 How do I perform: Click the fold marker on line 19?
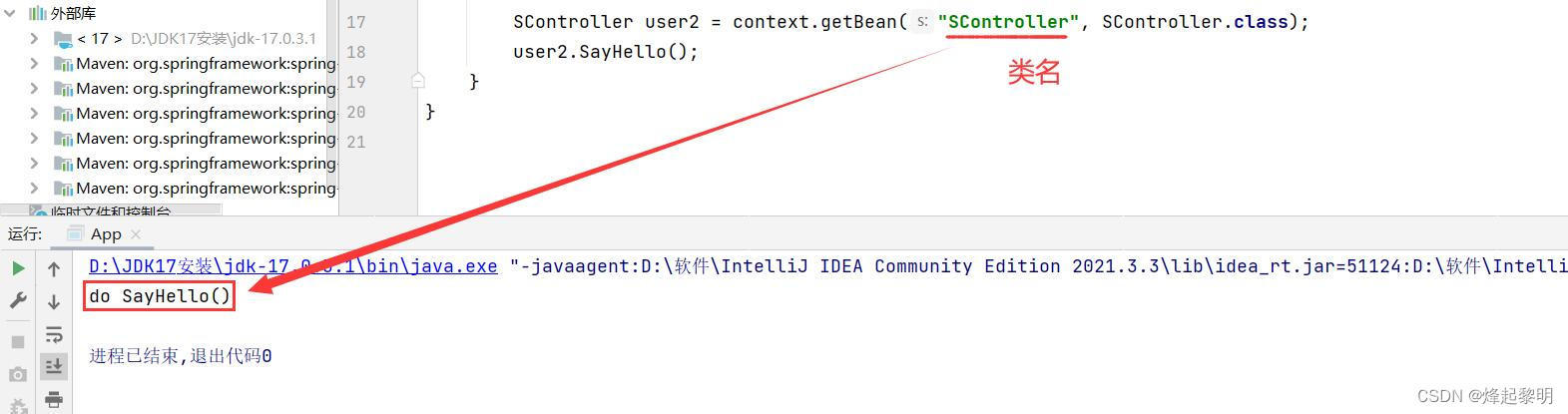tap(418, 81)
